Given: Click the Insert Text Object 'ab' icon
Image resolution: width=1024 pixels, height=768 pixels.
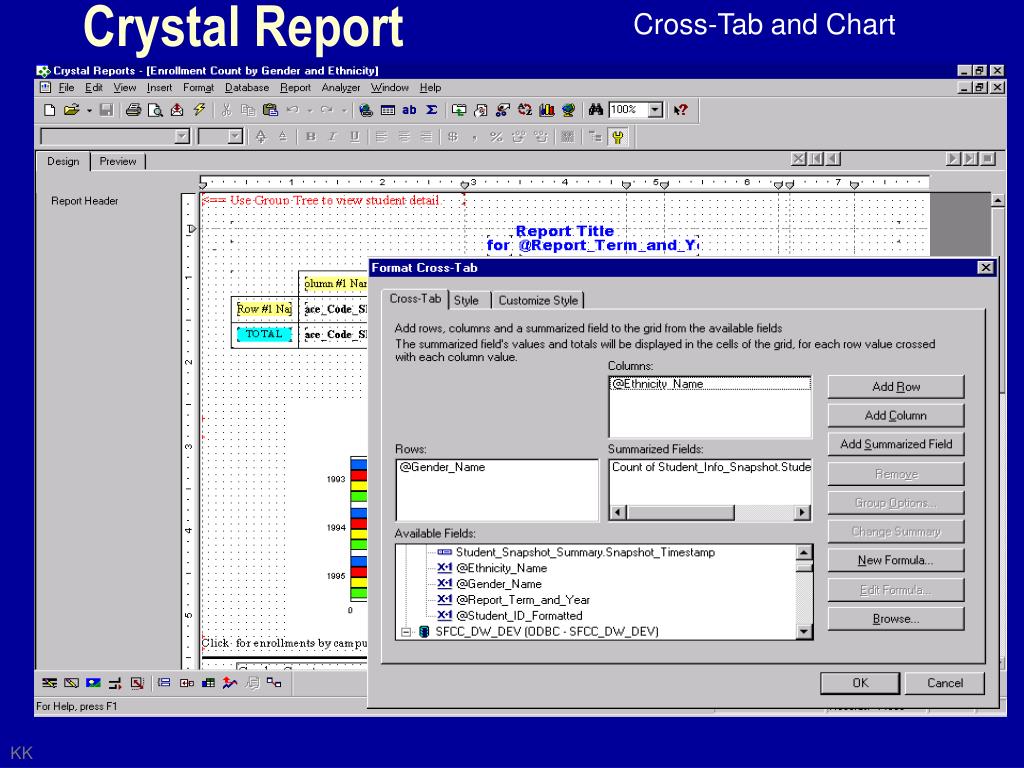Looking at the screenshot, I should [x=409, y=110].
